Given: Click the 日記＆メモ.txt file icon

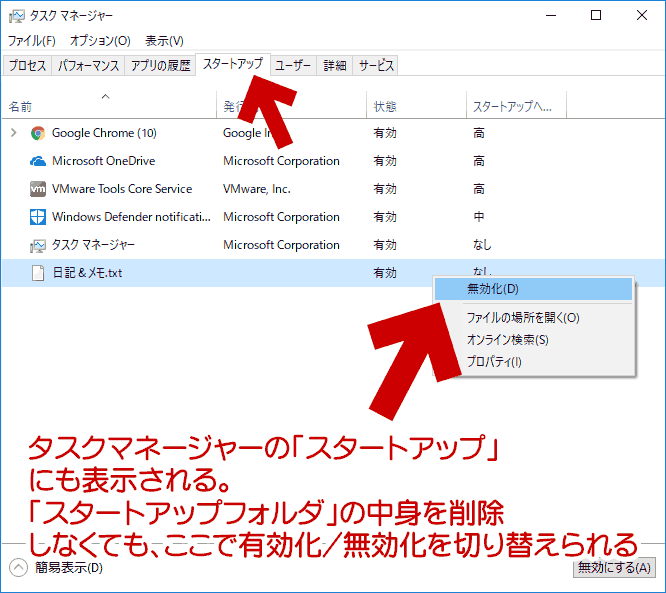Looking at the screenshot, I should (x=38, y=273).
